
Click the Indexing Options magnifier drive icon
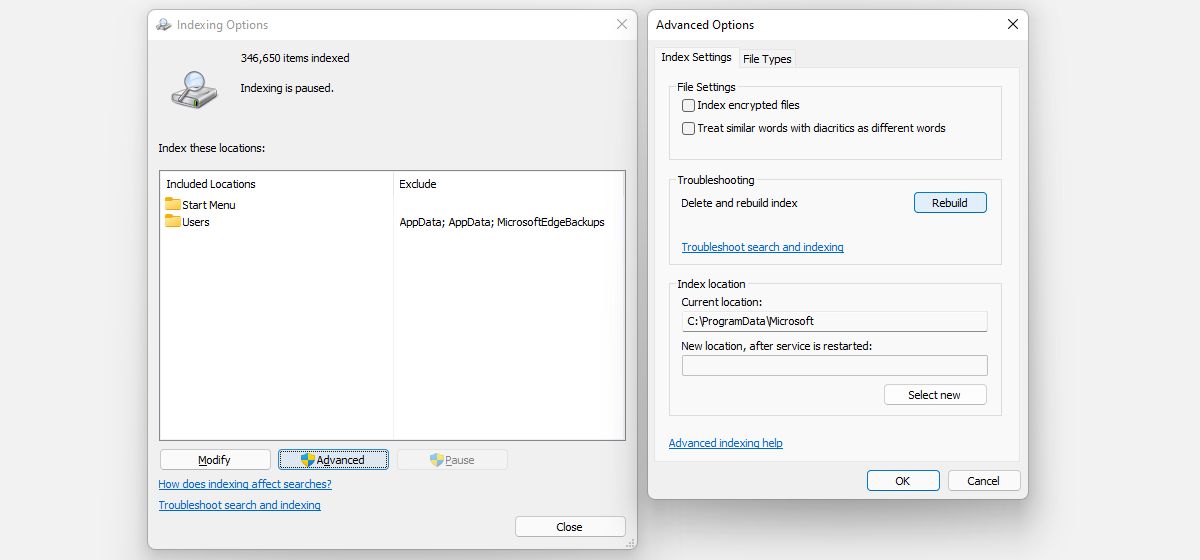(x=192, y=89)
